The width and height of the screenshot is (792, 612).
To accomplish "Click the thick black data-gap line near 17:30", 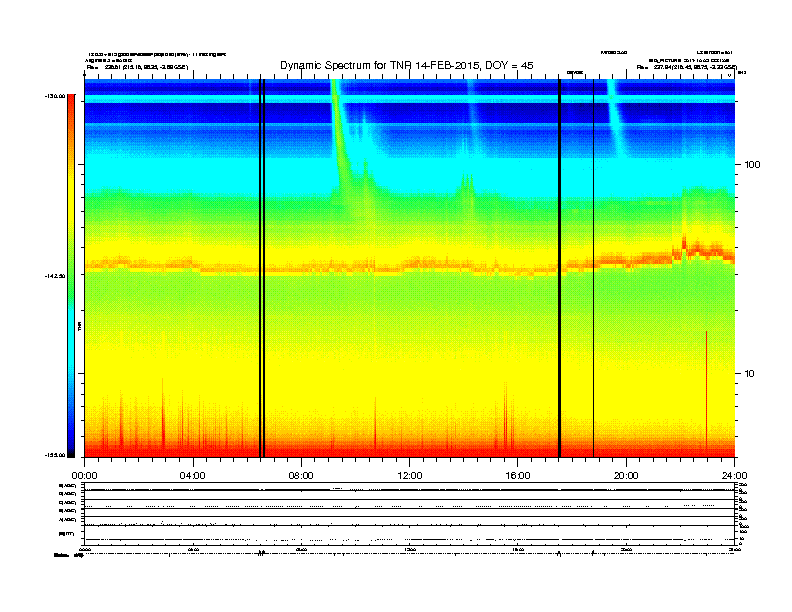I will point(560,268).
